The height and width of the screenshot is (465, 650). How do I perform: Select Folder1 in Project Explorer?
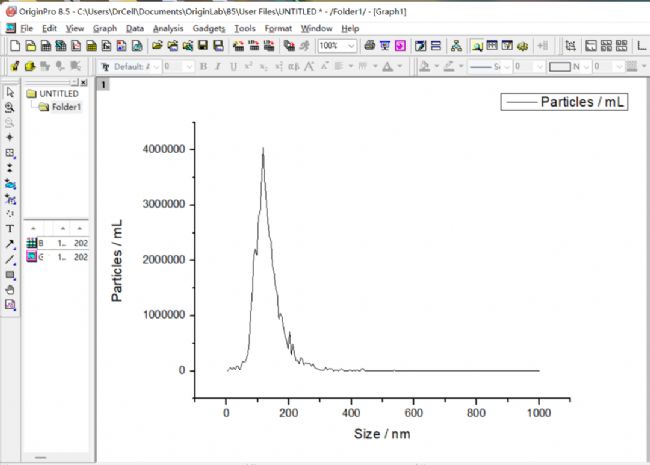(x=65, y=107)
